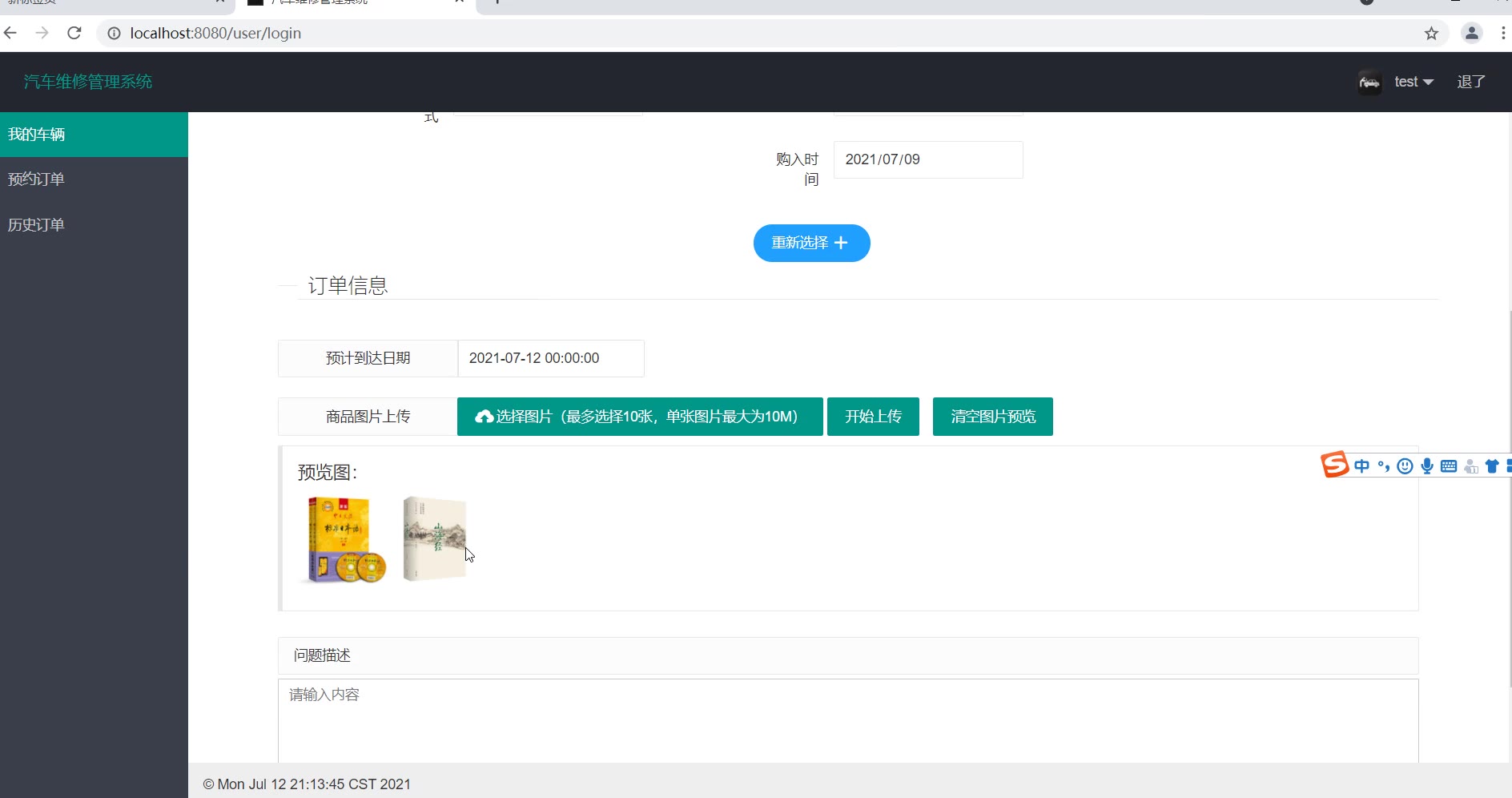The height and width of the screenshot is (798, 1512).
Task: View site information icon beside URL
Action: point(114,33)
